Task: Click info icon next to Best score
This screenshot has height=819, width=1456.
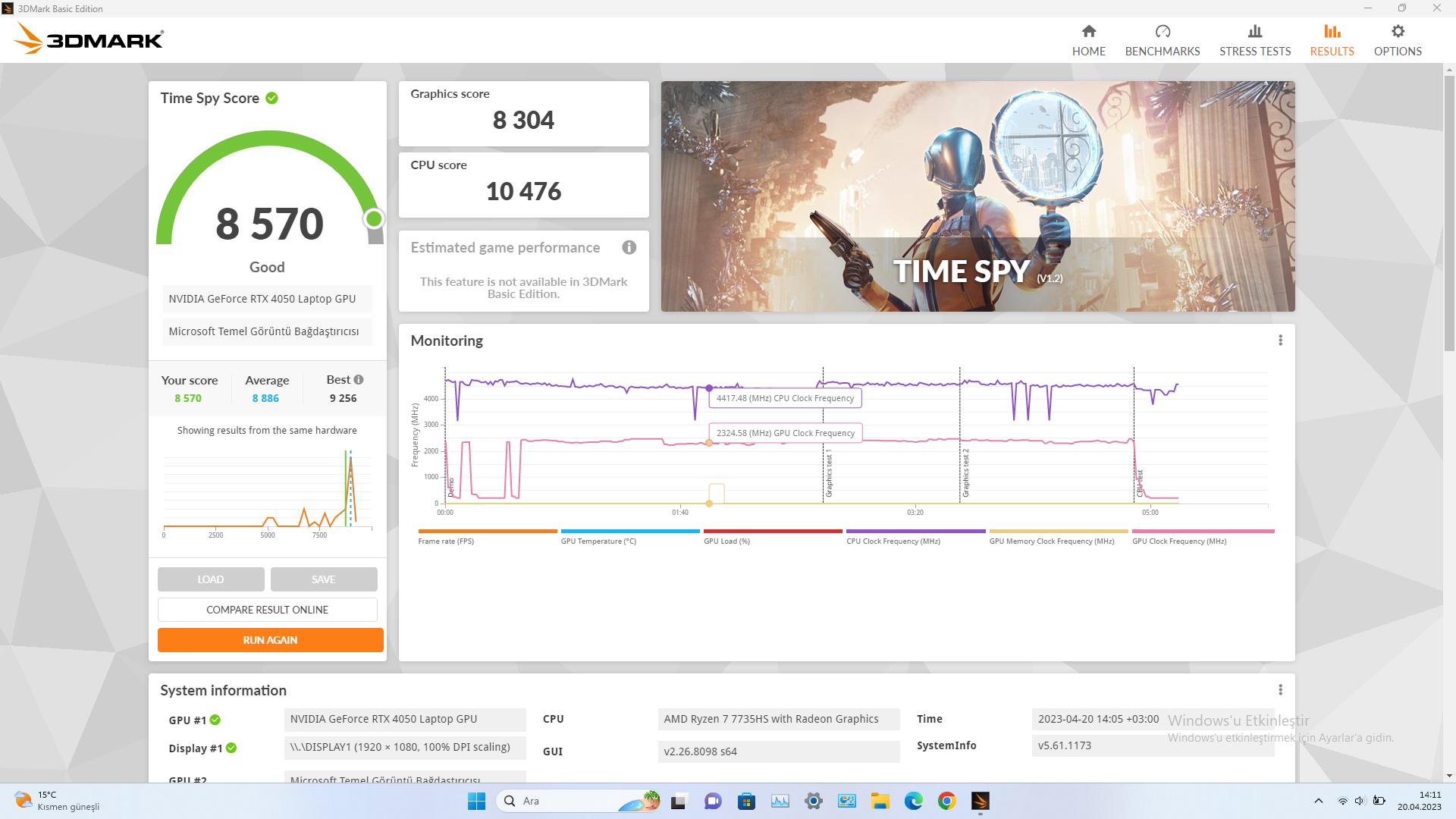Action: [359, 379]
